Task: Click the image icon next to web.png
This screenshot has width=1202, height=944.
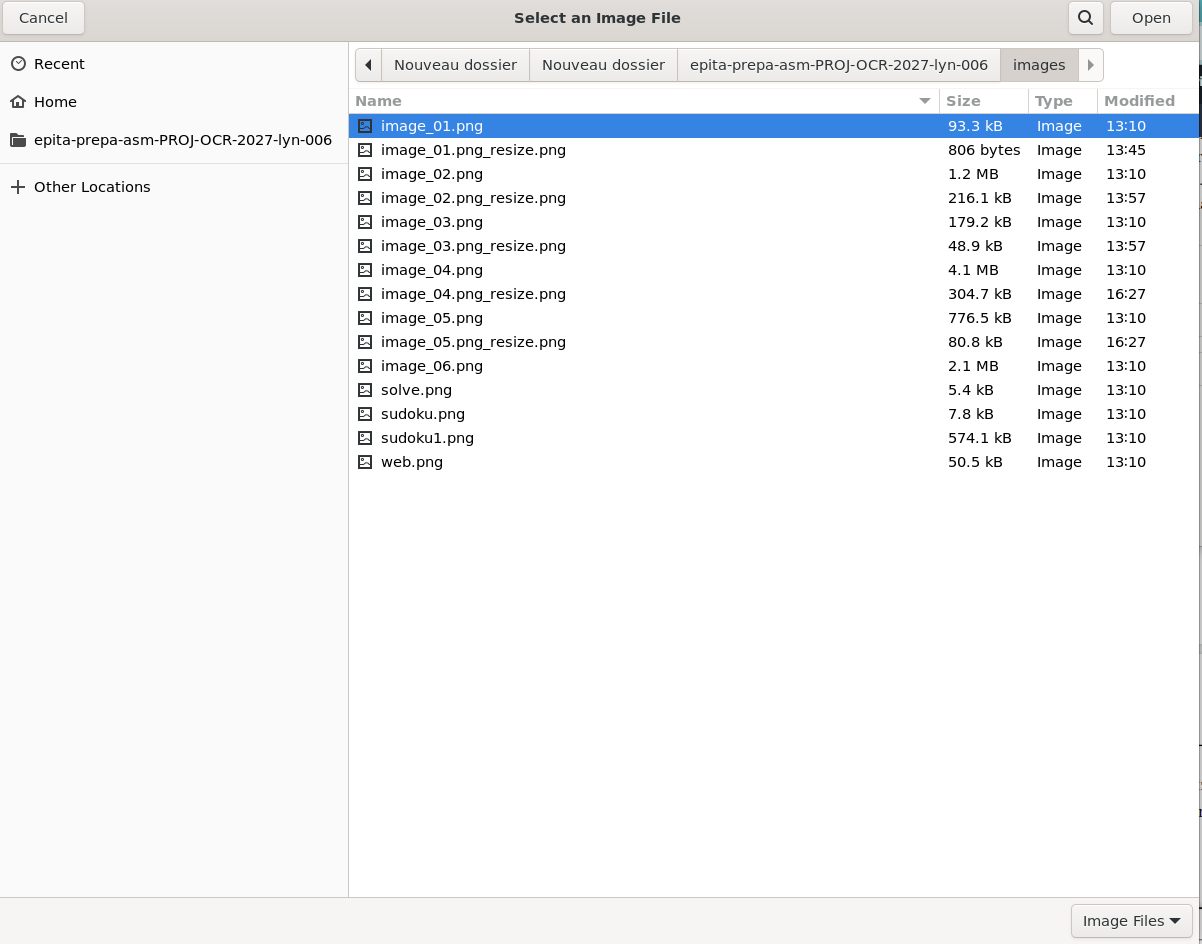Action: (366, 462)
